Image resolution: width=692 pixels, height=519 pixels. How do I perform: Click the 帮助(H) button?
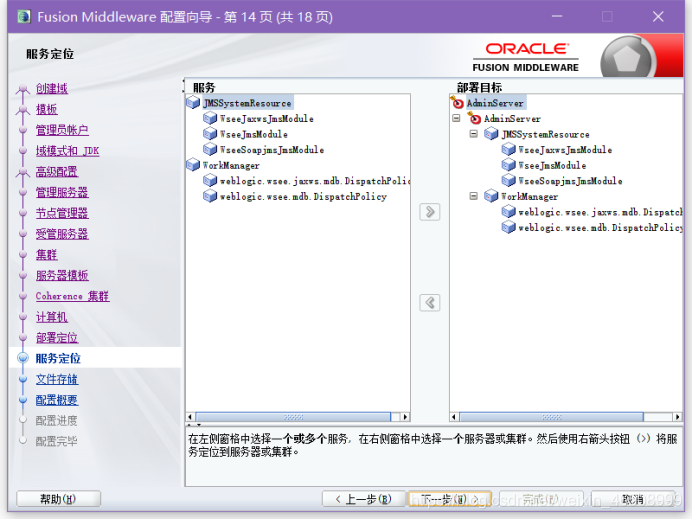point(58,499)
